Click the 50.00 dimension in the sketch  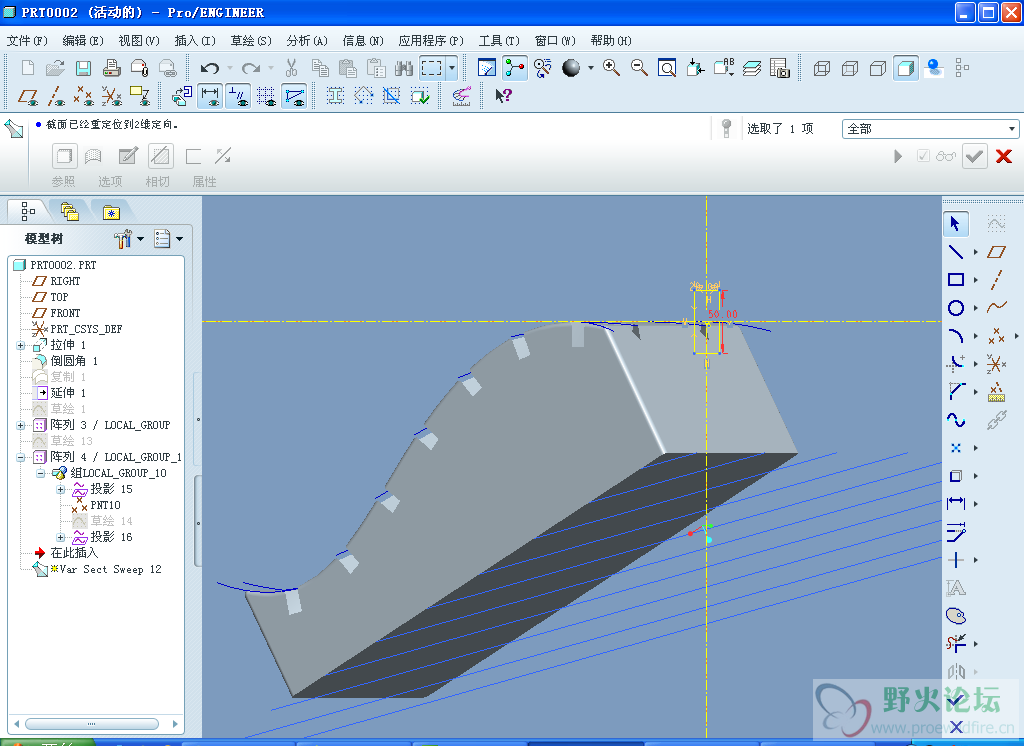coord(722,314)
